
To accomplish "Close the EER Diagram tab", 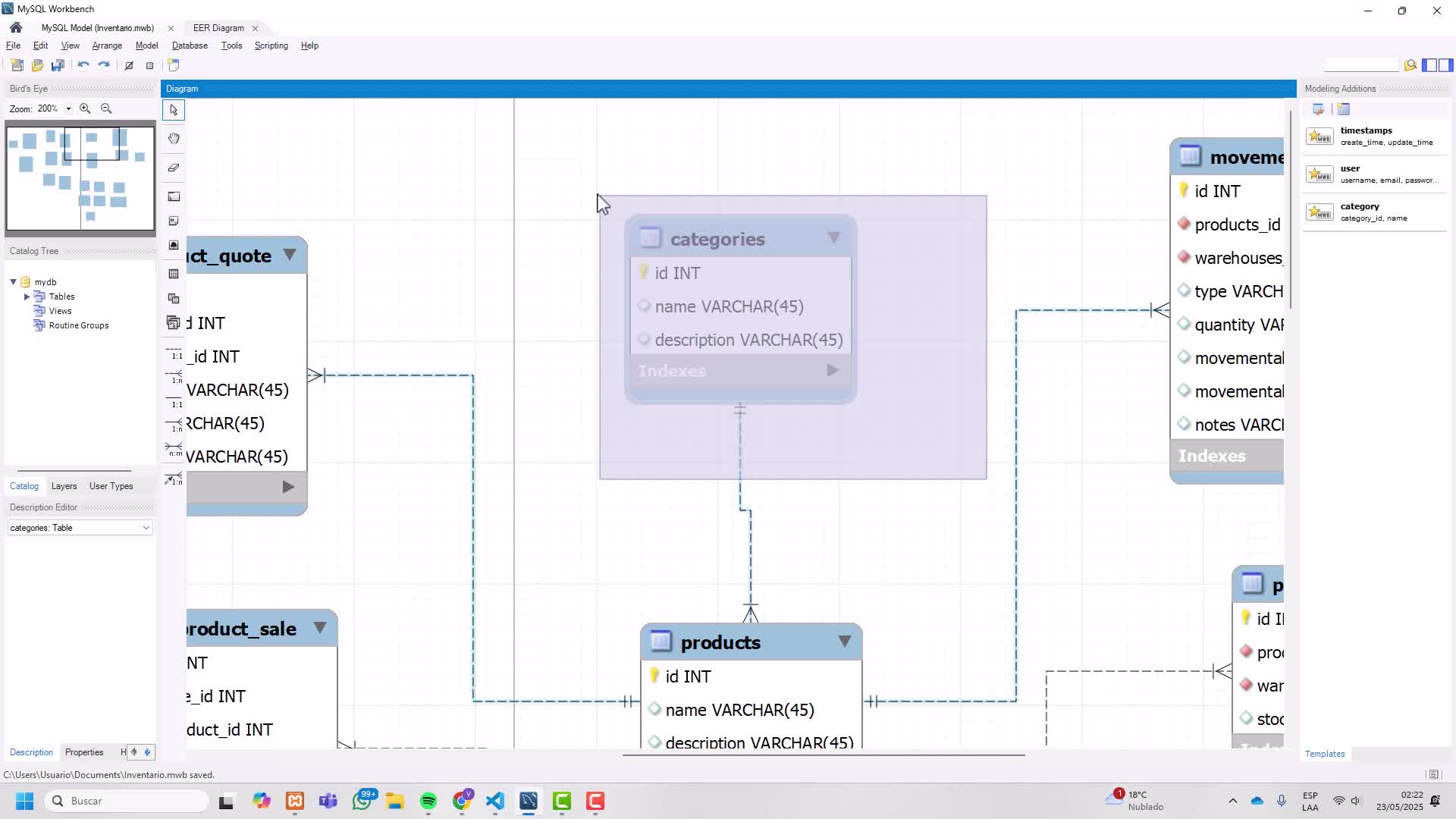I will [255, 28].
